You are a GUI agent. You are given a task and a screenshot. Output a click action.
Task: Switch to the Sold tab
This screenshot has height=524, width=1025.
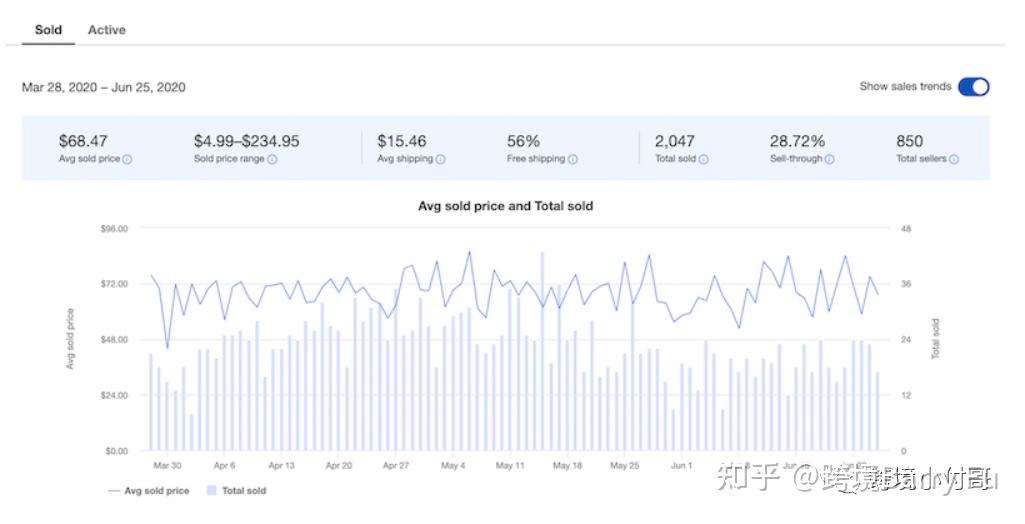point(48,30)
